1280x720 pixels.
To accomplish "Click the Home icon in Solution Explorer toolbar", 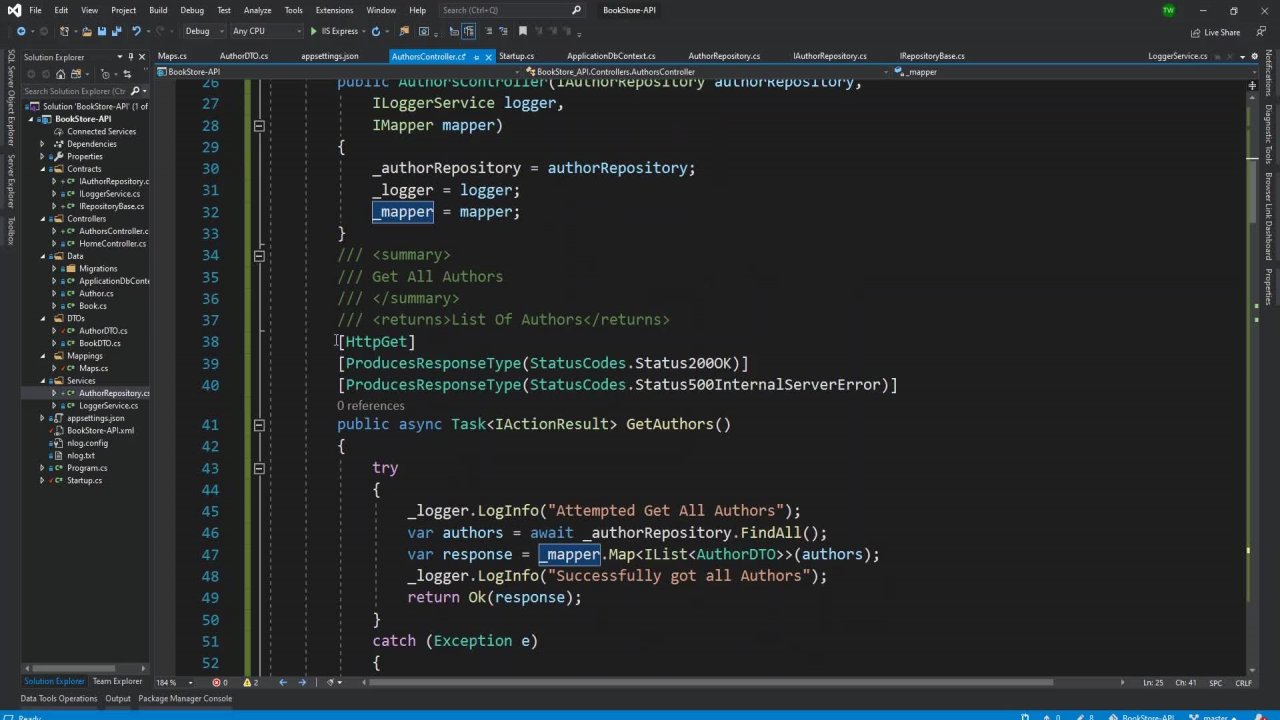I will tap(60, 74).
